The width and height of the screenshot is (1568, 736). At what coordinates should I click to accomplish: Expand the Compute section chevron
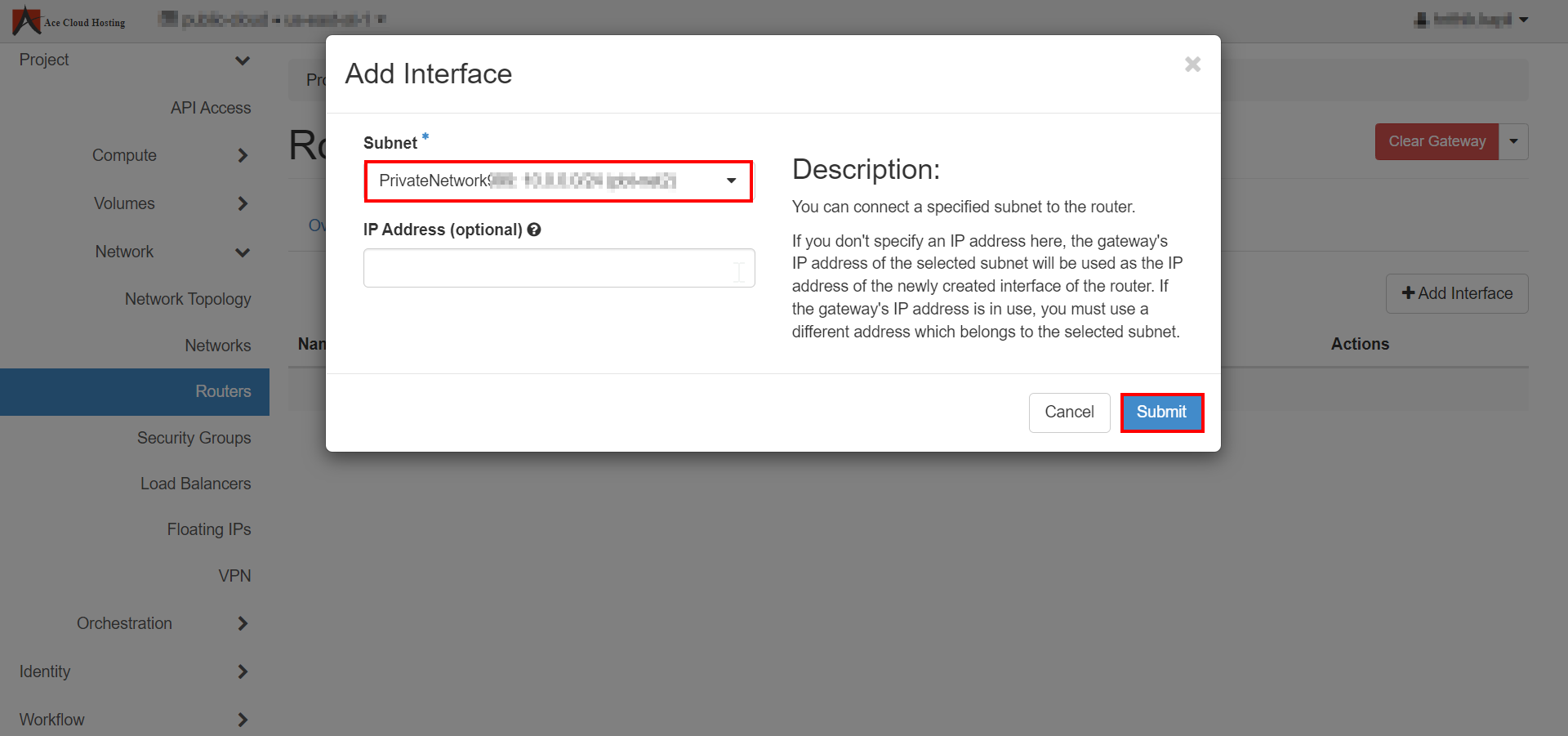(243, 155)
